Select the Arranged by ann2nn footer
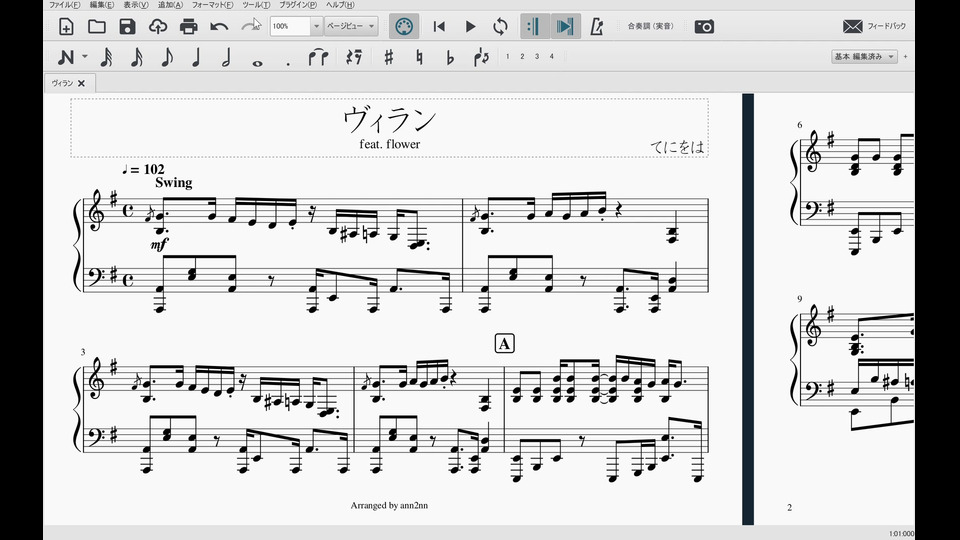960x540 pixels. 389,506
